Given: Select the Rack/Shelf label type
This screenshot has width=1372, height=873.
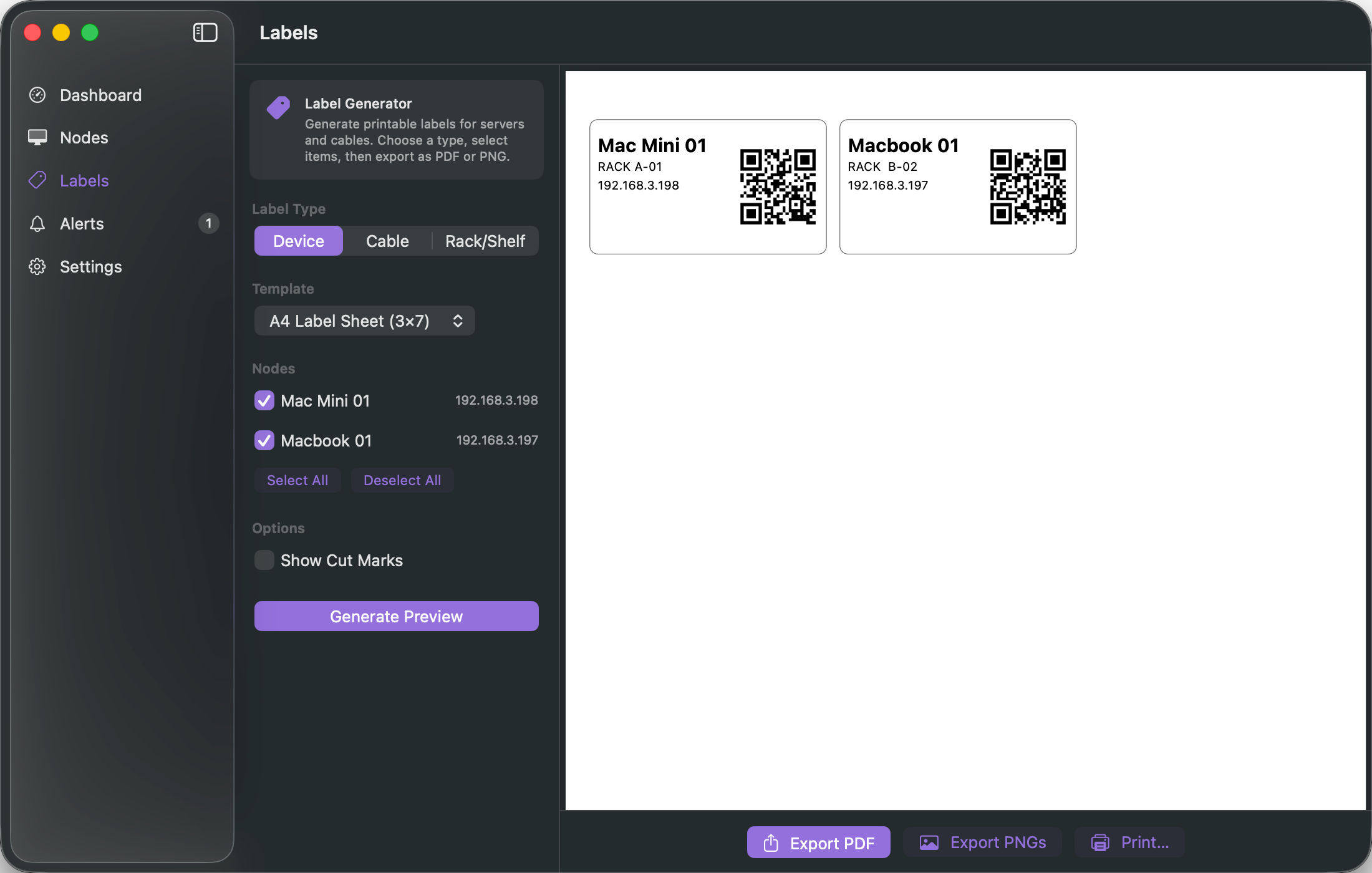Looking at the screenshot, I should coord(485,241).
